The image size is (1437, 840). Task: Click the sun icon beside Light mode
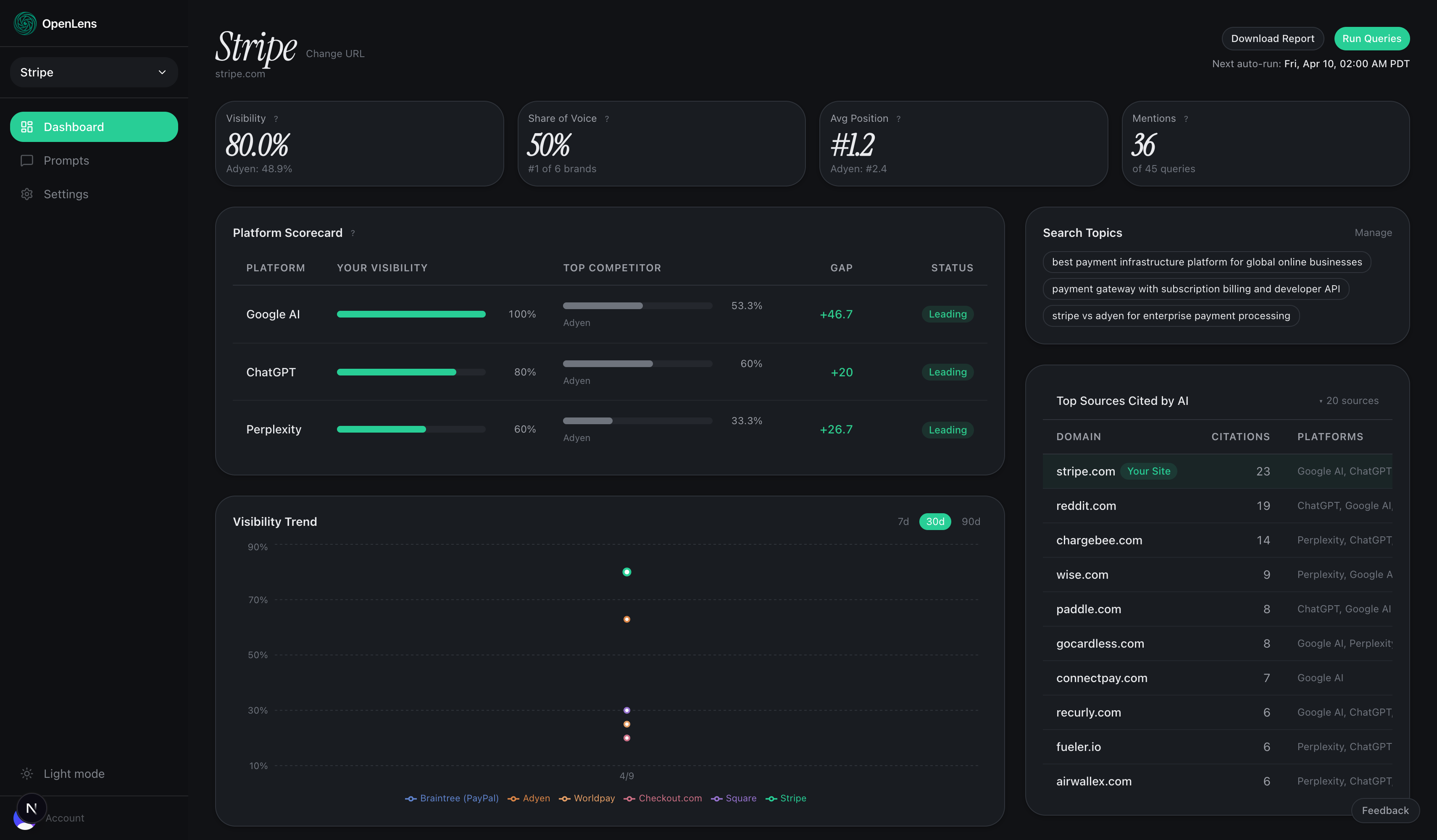point(27,773)
